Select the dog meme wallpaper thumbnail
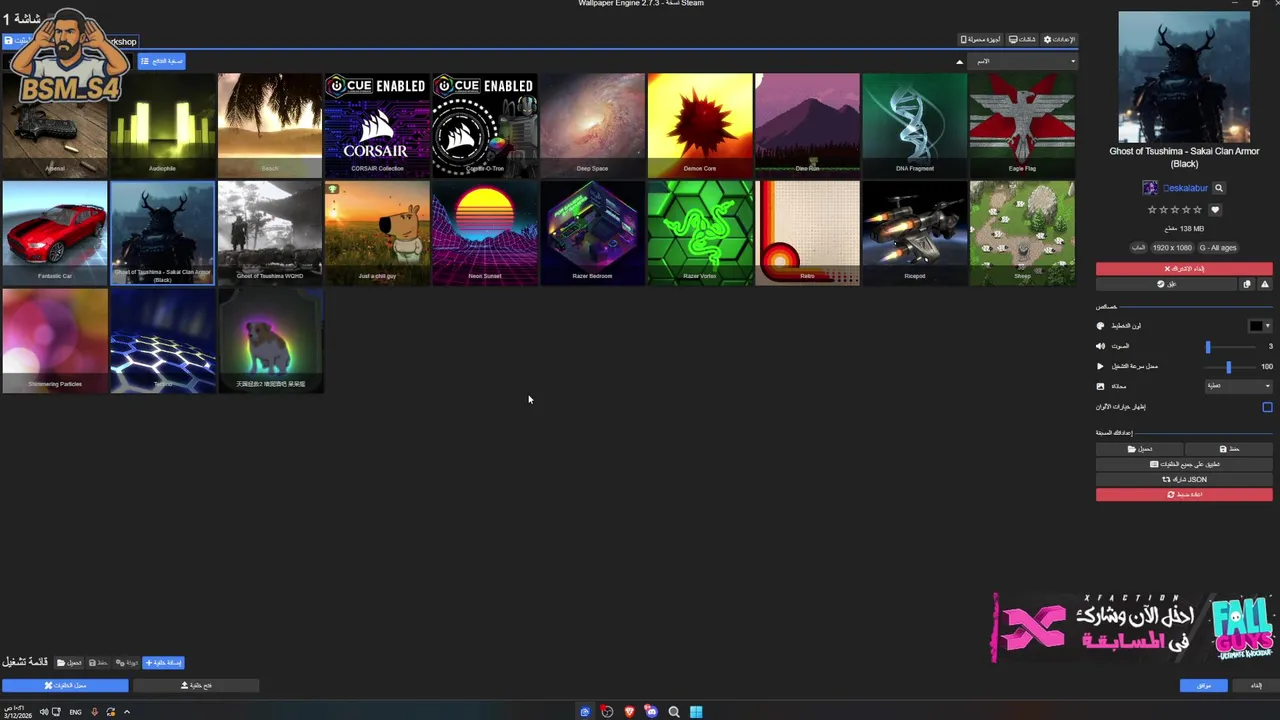 [x=270, y=341]
